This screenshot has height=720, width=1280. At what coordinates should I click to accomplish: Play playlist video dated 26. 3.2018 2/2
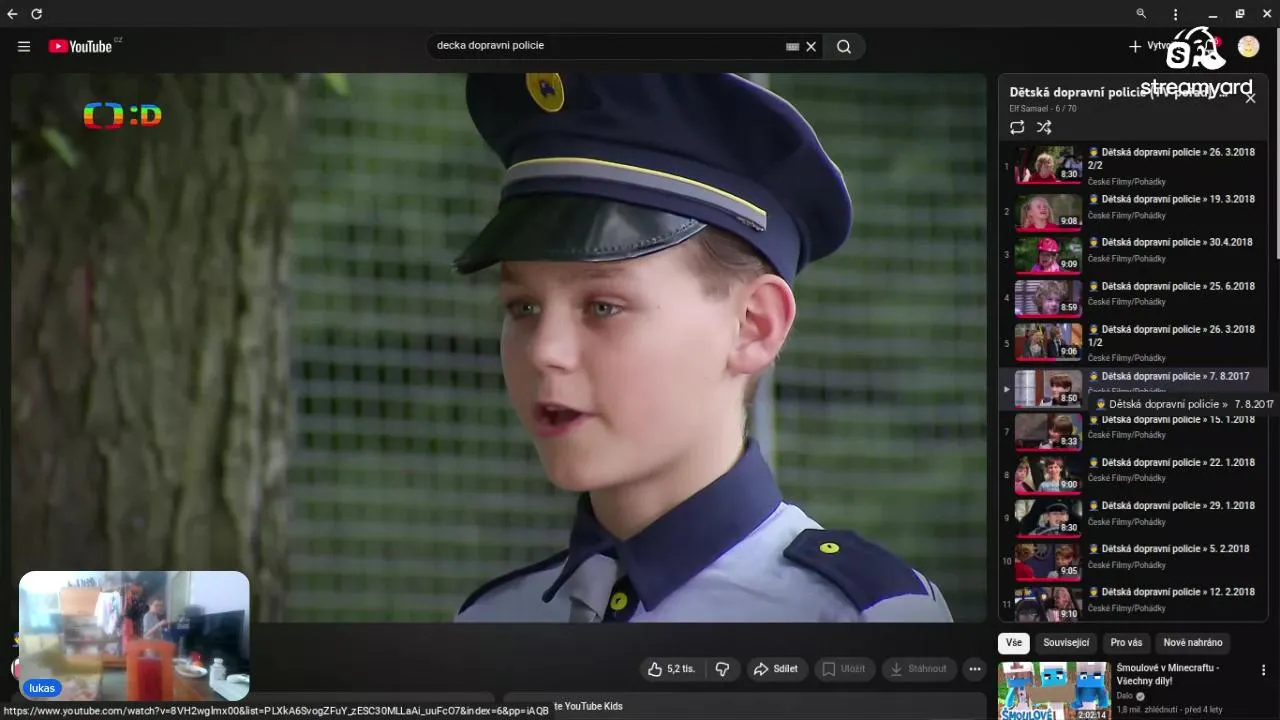click(1134, 165)
